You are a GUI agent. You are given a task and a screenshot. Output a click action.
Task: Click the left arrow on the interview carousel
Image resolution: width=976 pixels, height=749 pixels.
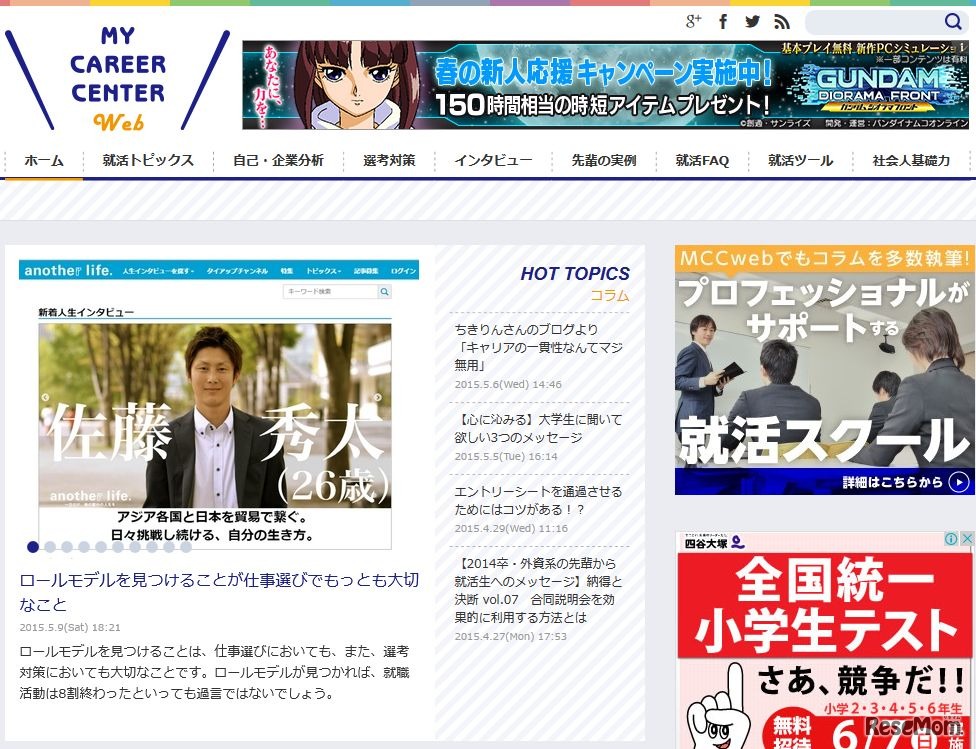point(43,396)
